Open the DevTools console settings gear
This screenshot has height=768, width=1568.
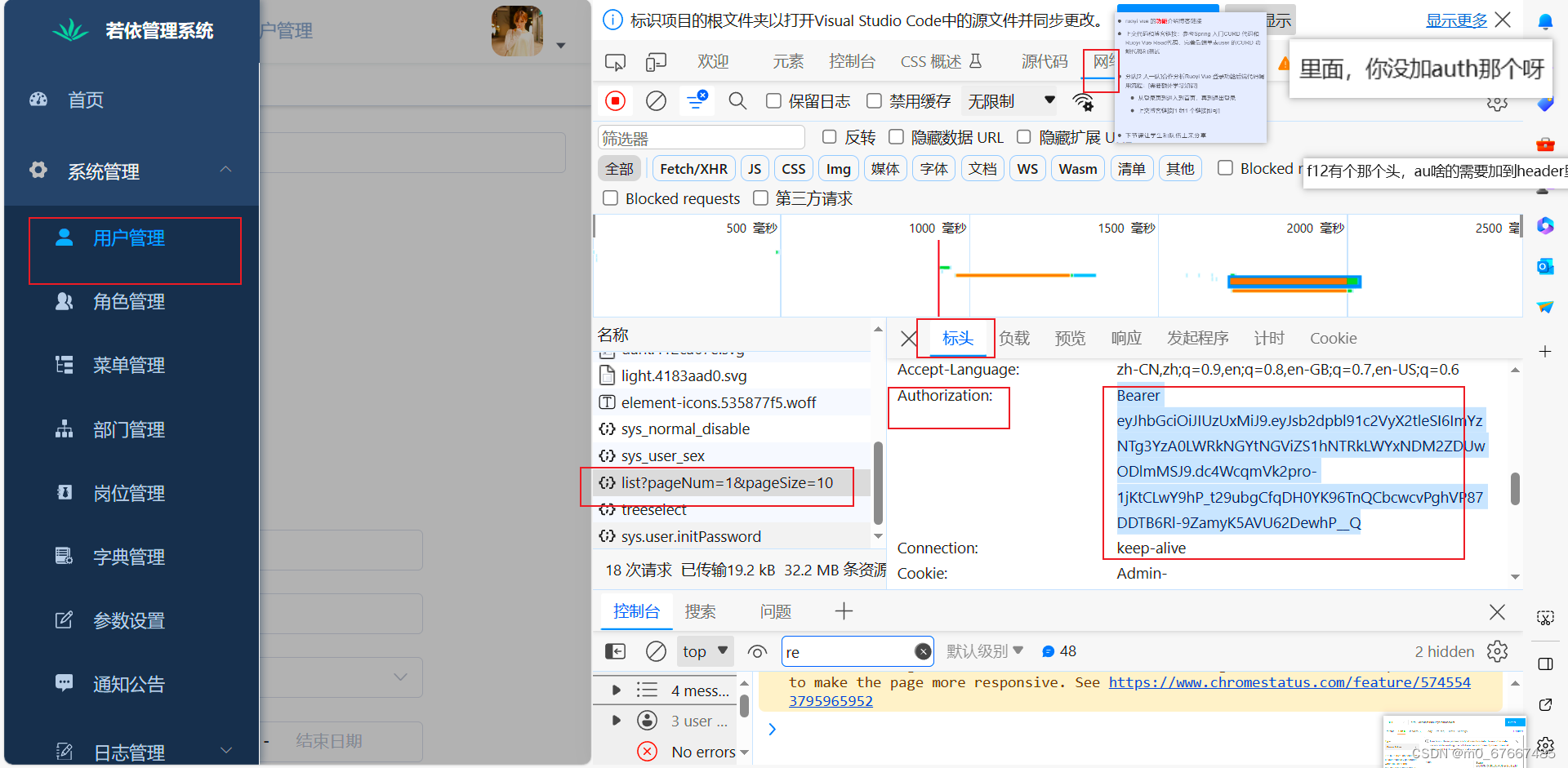[1497, 651]
